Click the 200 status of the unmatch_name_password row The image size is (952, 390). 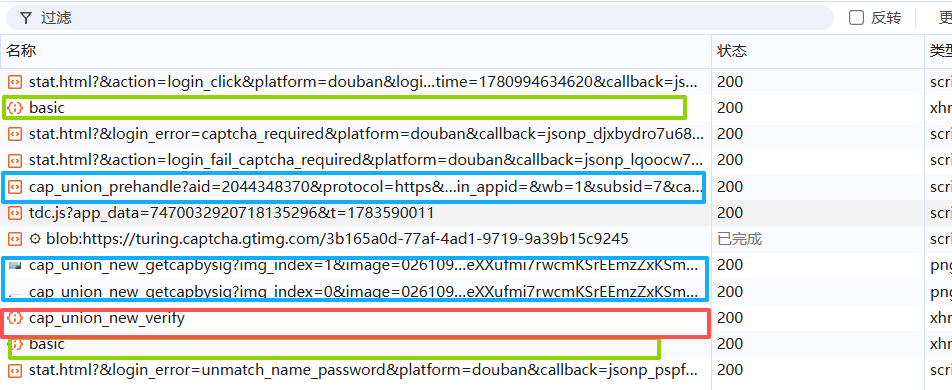[730, 370]
